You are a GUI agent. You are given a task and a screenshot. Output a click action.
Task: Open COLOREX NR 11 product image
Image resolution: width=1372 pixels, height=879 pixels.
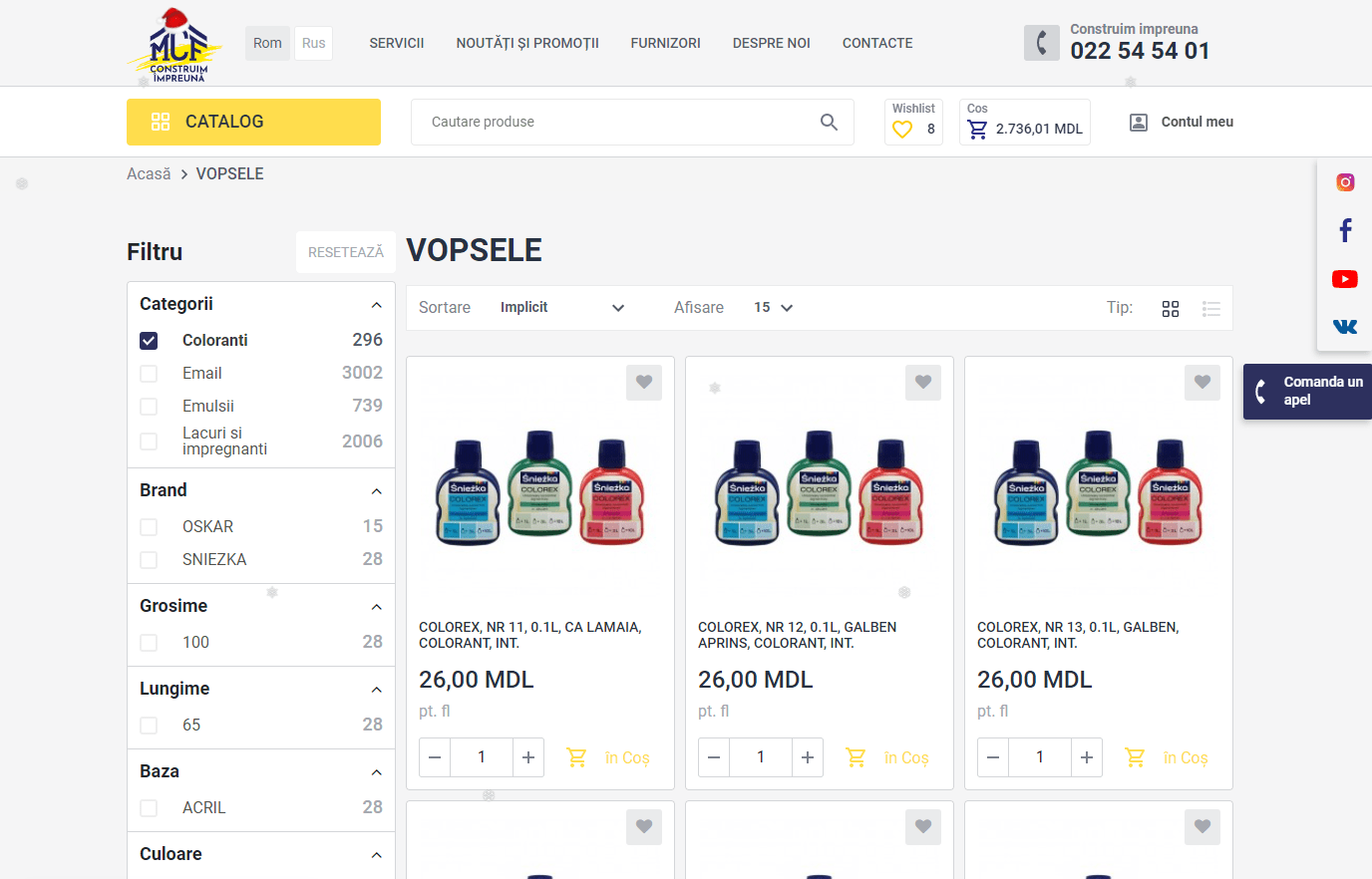(539, 488)
